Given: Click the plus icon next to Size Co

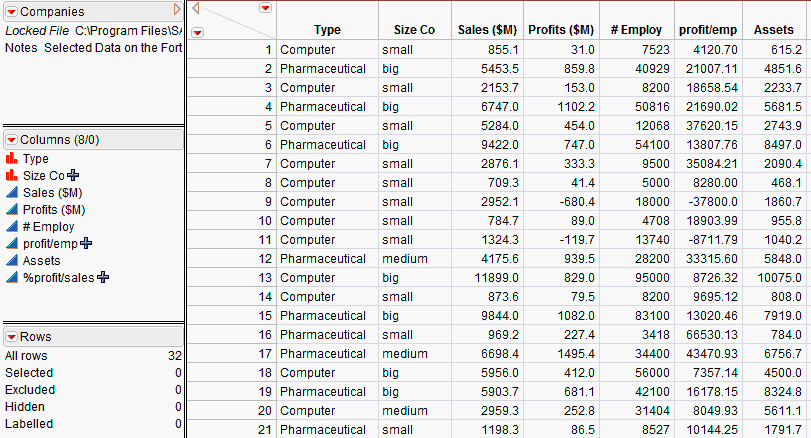Looking at the screenshot, I should [x=73, y=175].
